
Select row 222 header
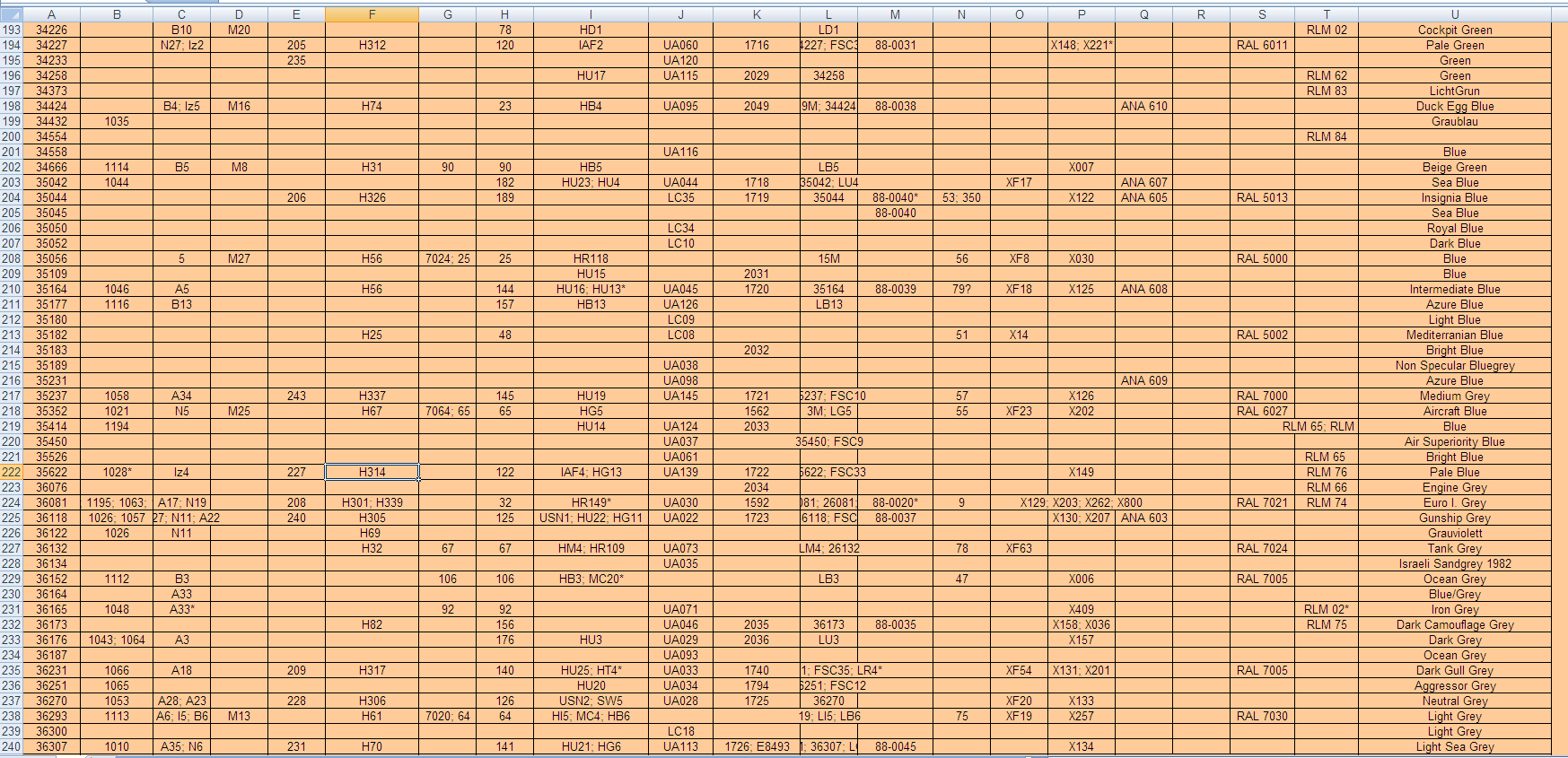(11, 472)
